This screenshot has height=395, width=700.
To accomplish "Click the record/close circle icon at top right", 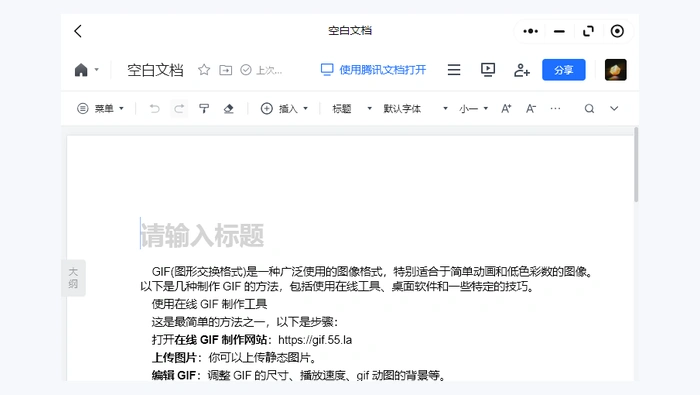I will pyautogui.click(x=617, y=31).
